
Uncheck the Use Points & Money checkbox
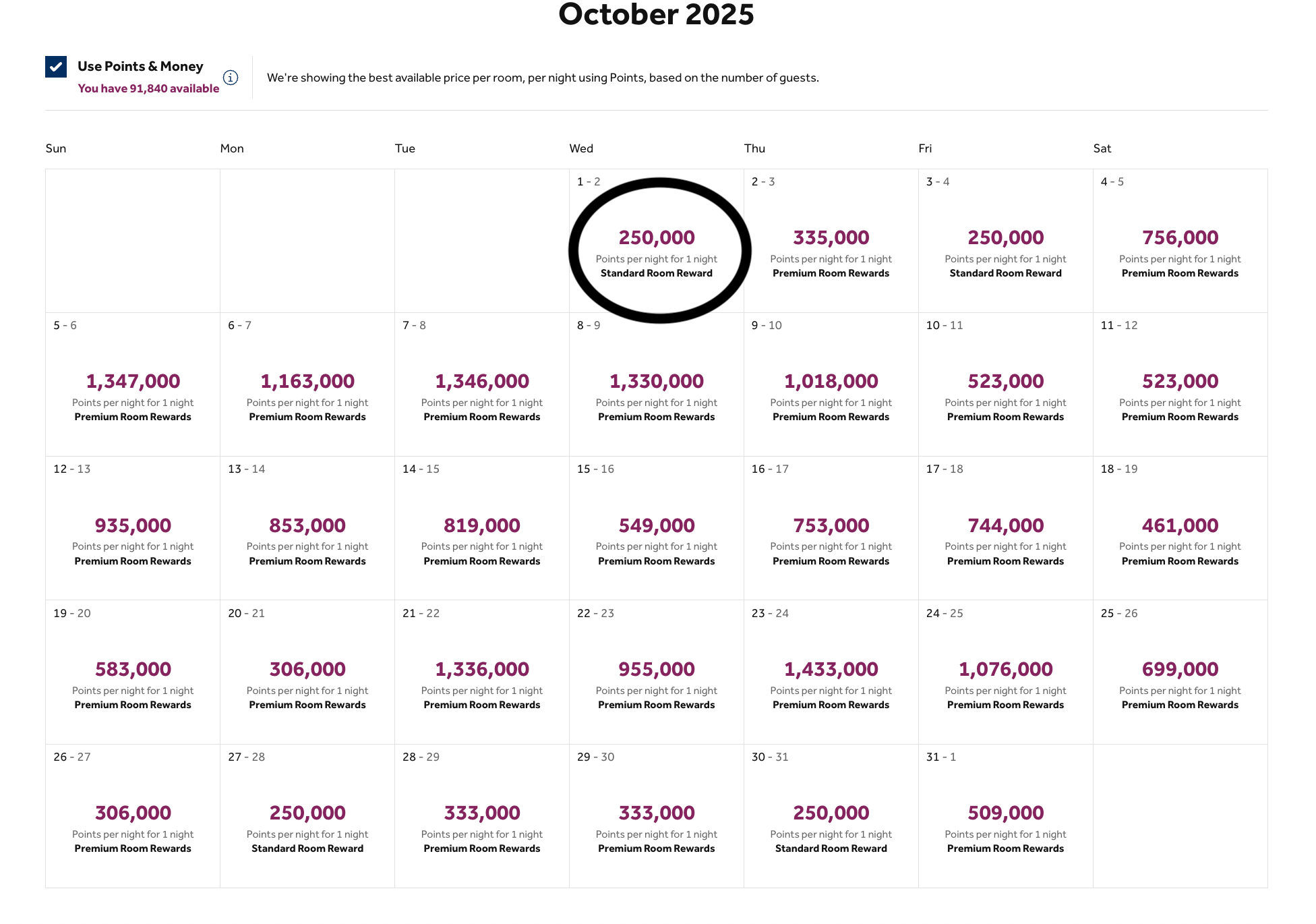tap(56, 67)
